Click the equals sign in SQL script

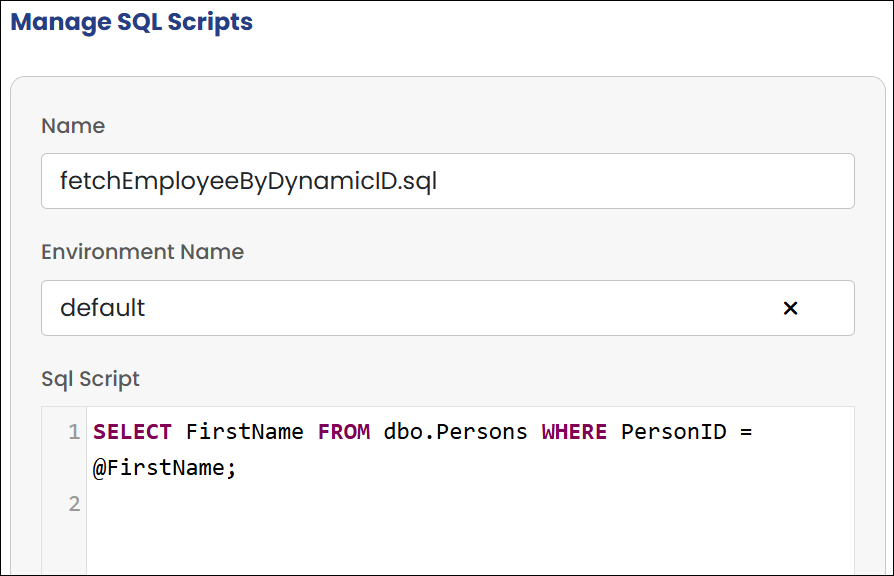click(744, 432)
